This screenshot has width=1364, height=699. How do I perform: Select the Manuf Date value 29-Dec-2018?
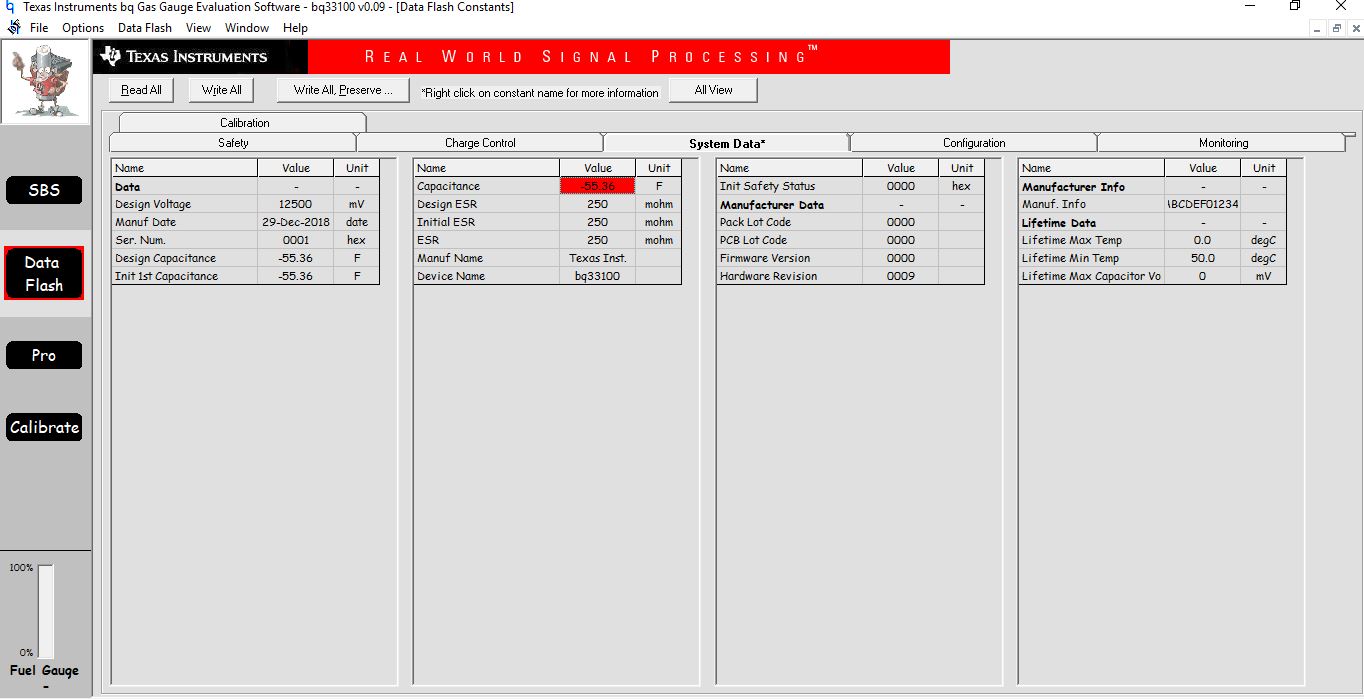click(295, 222)
